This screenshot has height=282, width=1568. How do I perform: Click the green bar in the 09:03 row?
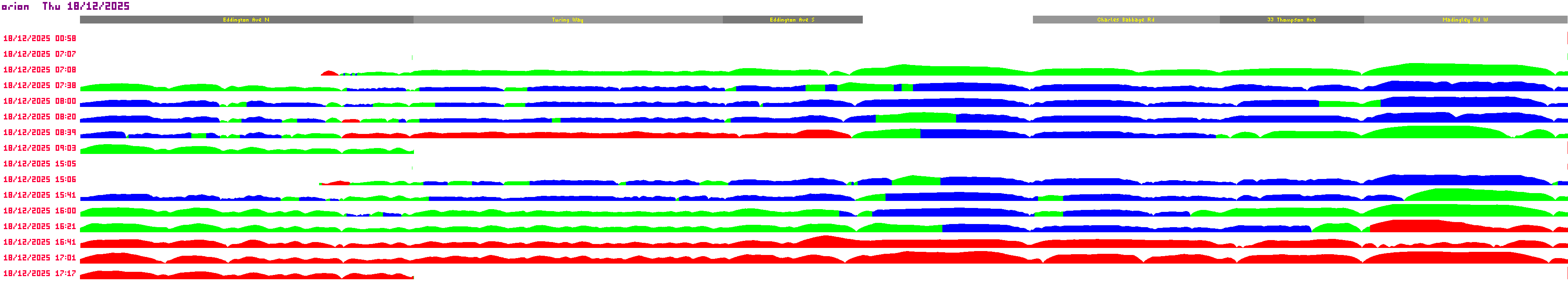point(243,150)
